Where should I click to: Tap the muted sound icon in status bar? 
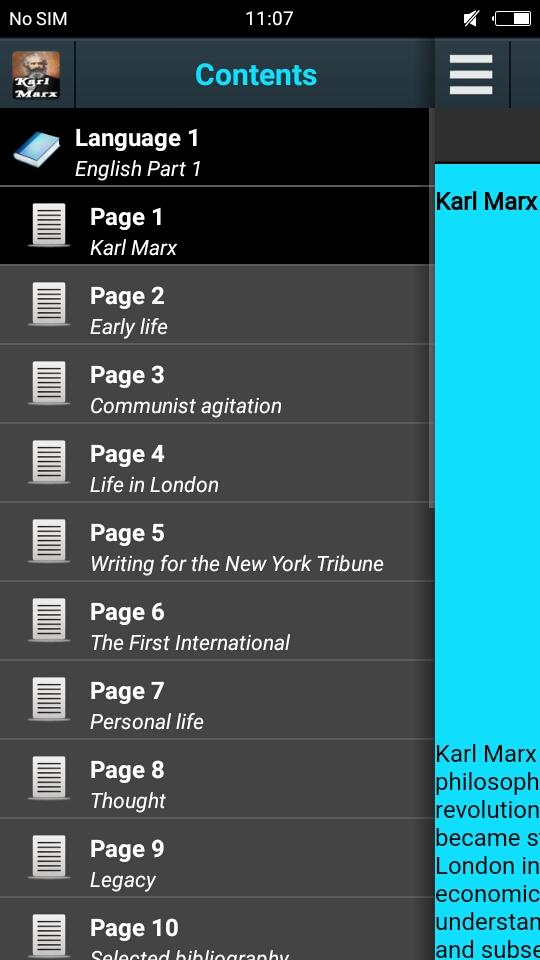(x=470, y=19)
